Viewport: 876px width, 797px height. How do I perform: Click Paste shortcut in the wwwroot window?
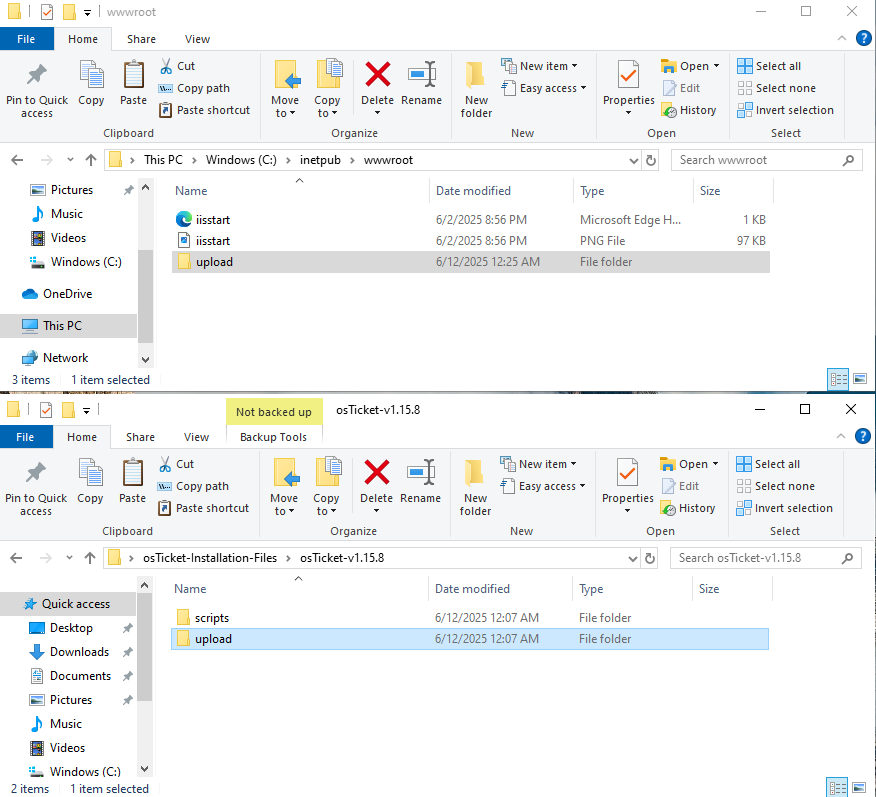click(x=204, y=110)
